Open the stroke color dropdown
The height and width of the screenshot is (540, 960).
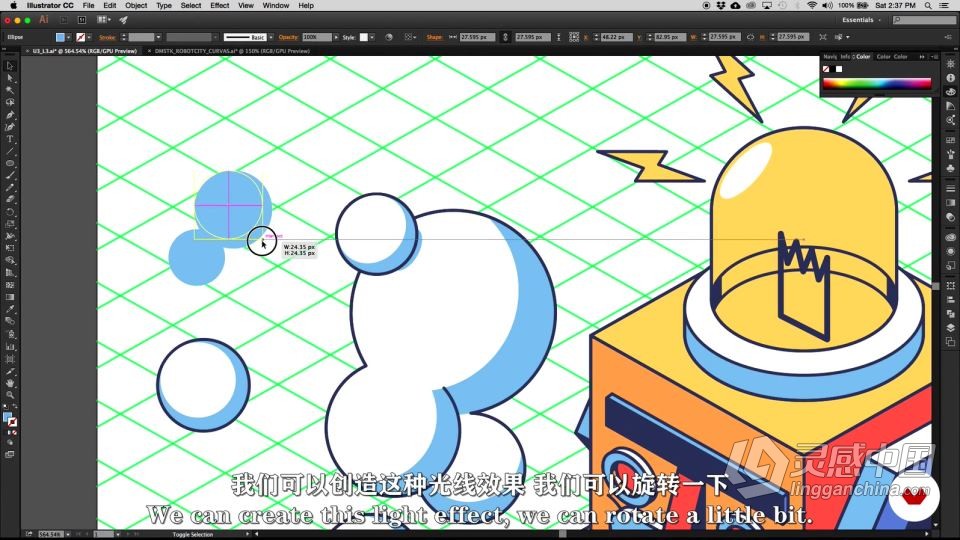89,37
